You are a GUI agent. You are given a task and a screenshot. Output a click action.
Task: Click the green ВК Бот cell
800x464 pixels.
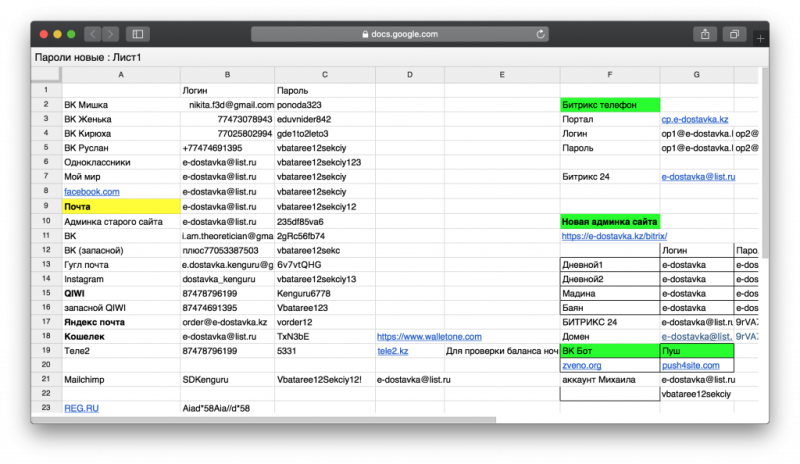[x=610, y=351]
